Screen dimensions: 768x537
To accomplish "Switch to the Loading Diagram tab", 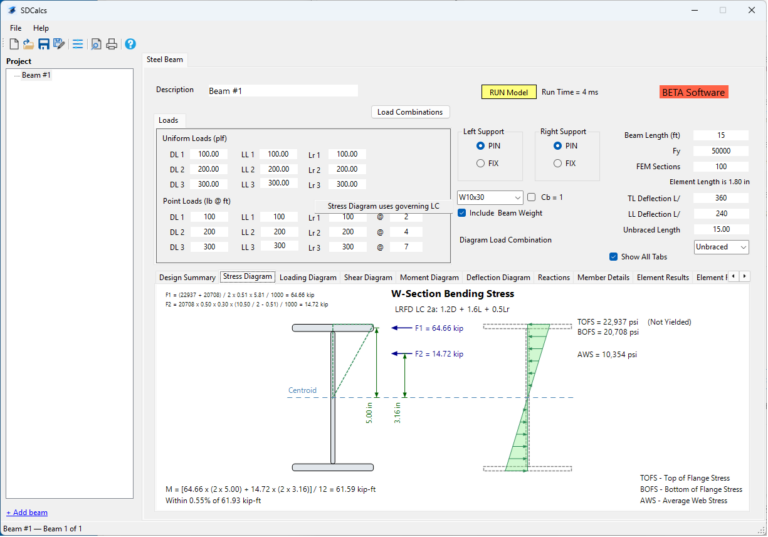I will coord(308,277).
